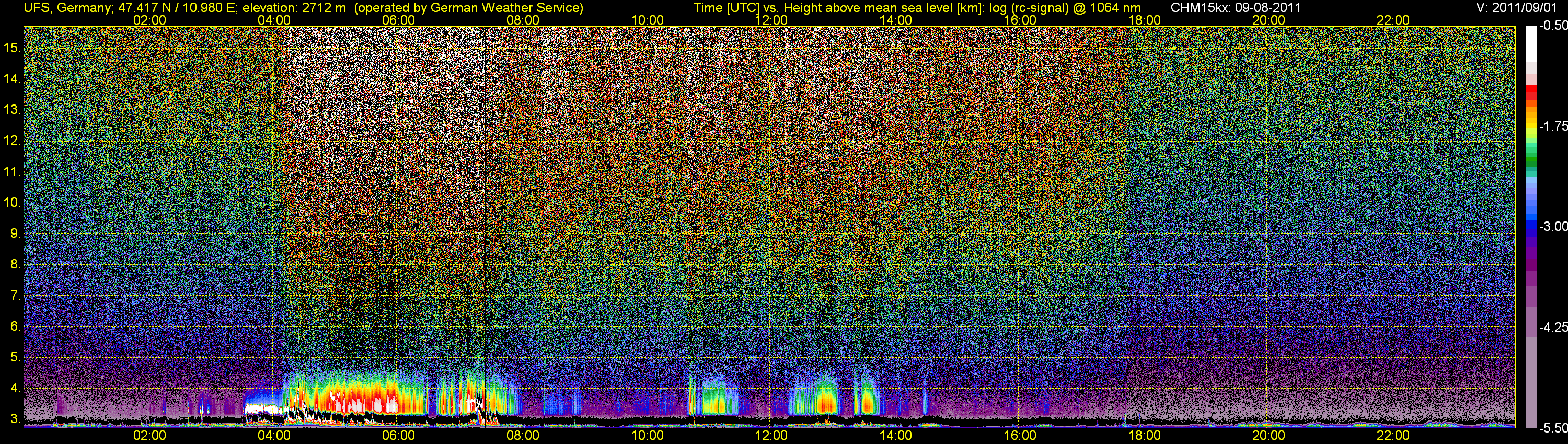Click the "-0.50" color scale value
Image resolution: width=1568 pixels, height=444 pixels.
[x=1553, y=26]
